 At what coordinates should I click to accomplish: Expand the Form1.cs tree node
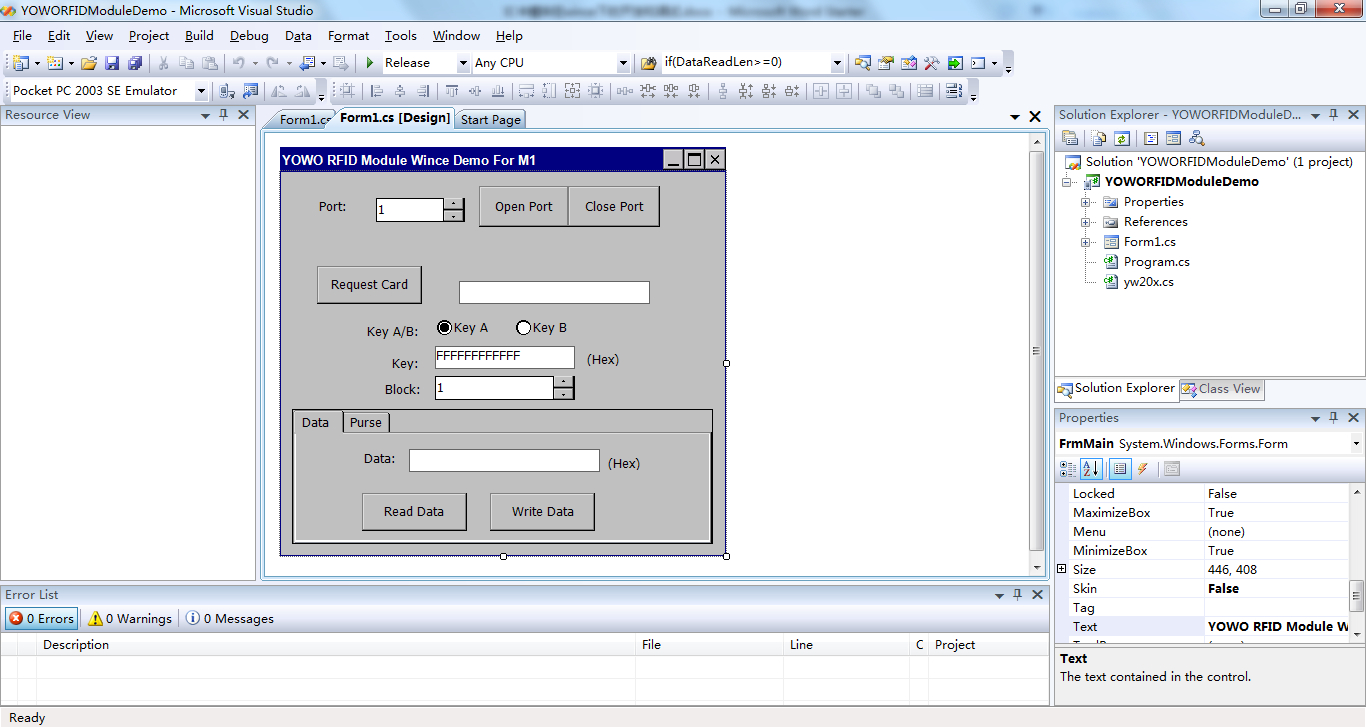pyautogui.click(x=1086, y=242)
